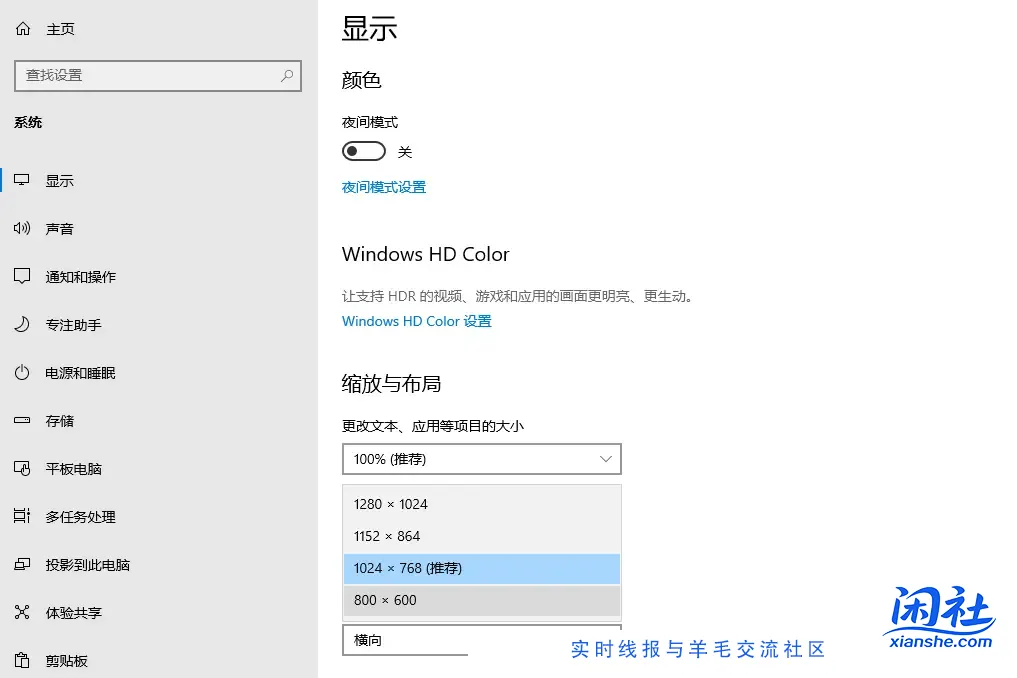Screen dimensions: 1017x678
Task: Open 夜间模式设置
Action: pyautogui.click(x=383, y=186)
